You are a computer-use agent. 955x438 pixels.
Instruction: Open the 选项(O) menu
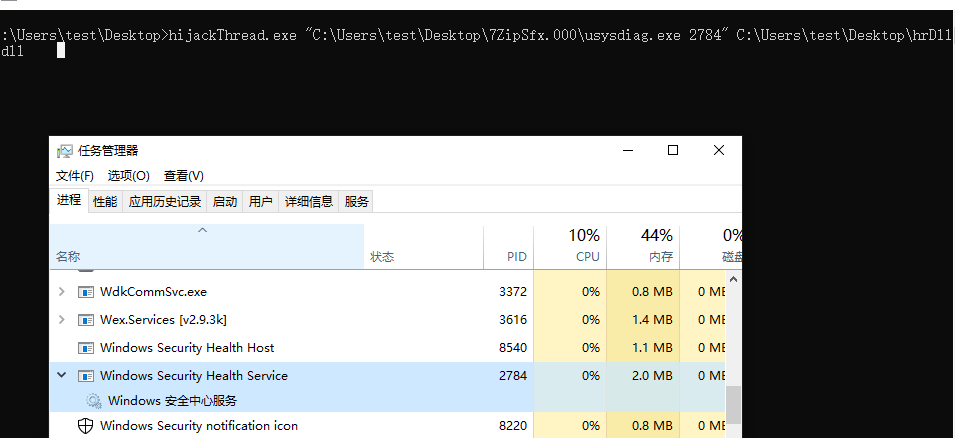coord(128,176)
